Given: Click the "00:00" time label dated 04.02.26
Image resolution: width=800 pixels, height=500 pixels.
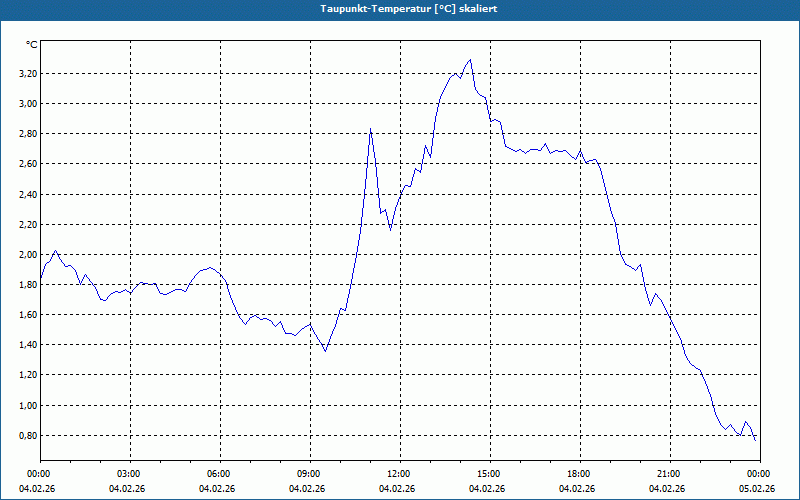Looking at the screenshot, I should tap(37, 474).
